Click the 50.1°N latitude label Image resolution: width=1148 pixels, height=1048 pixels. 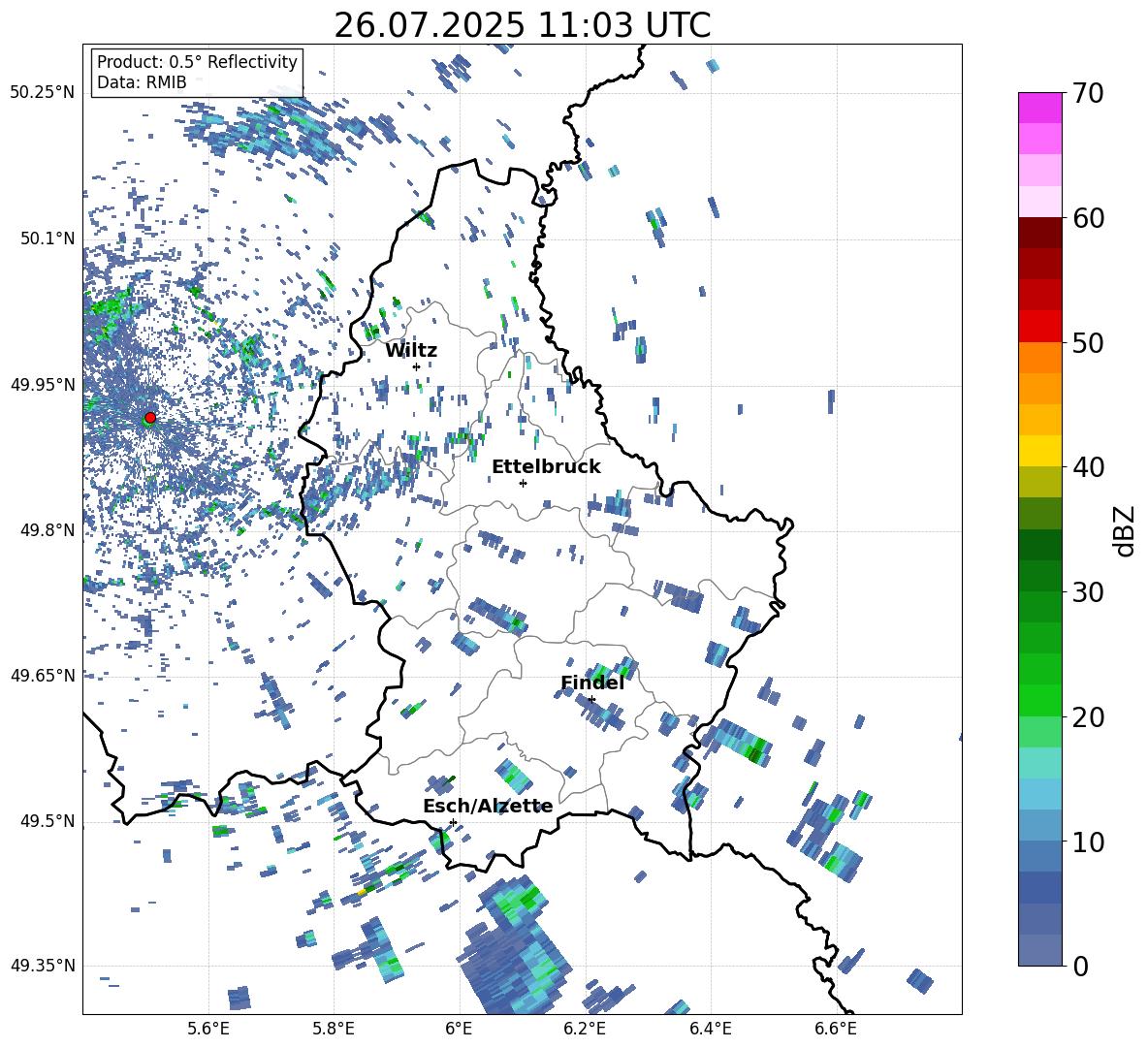(48, 238)
